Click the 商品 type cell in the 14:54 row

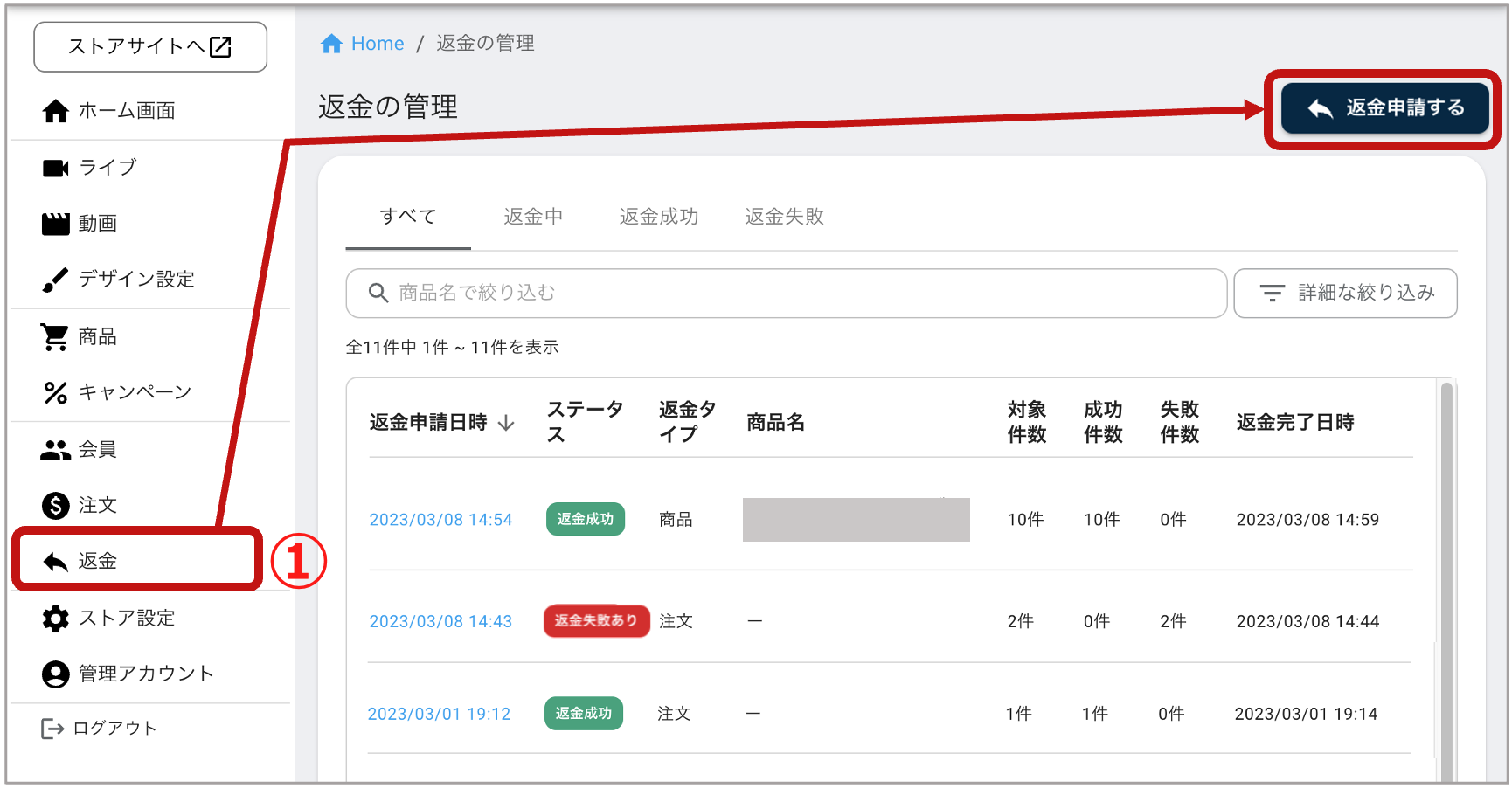(x=676, y=521)
